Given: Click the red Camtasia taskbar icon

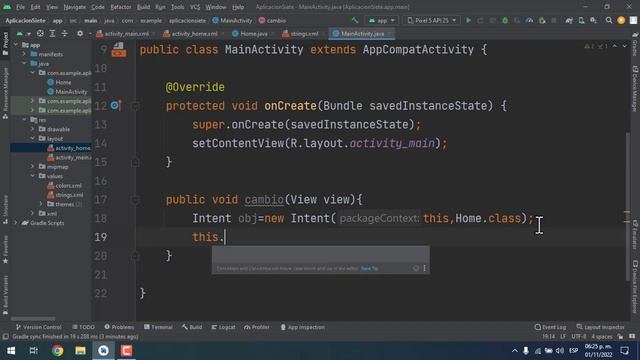Looking at the screenshot, I should tap(127, 351).
